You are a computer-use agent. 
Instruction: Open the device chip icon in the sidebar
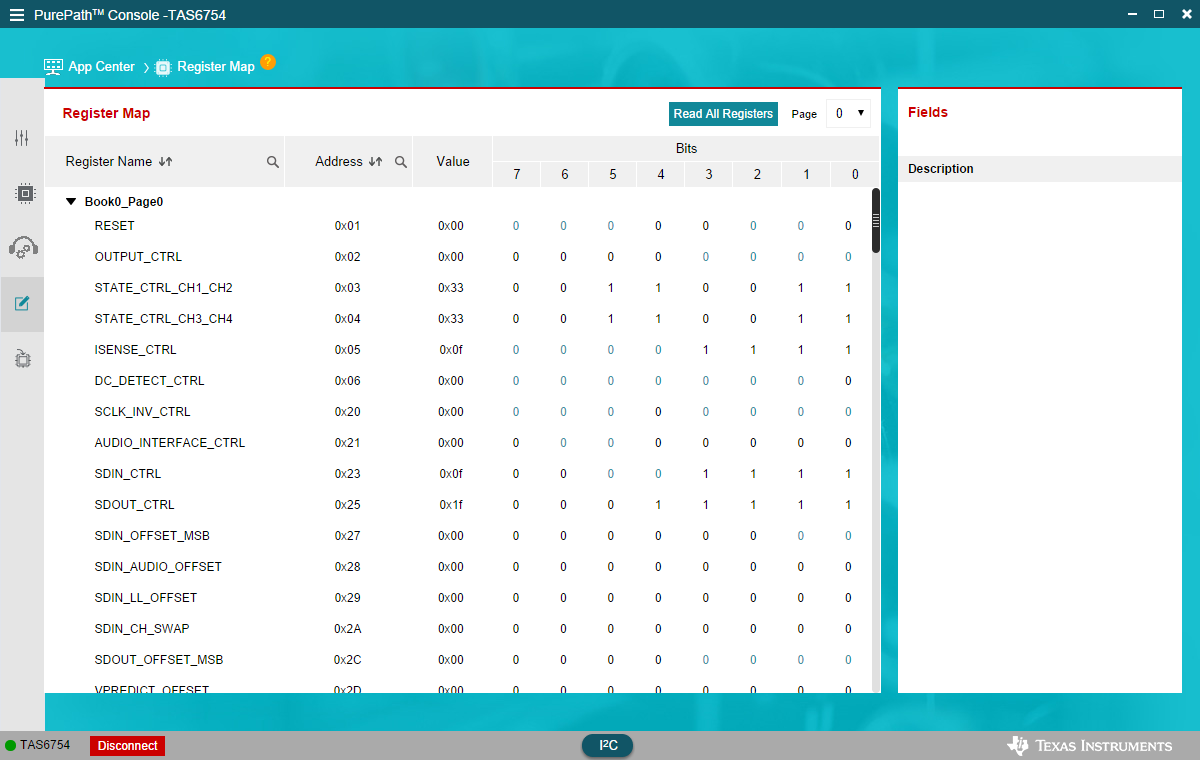(21, 193)
